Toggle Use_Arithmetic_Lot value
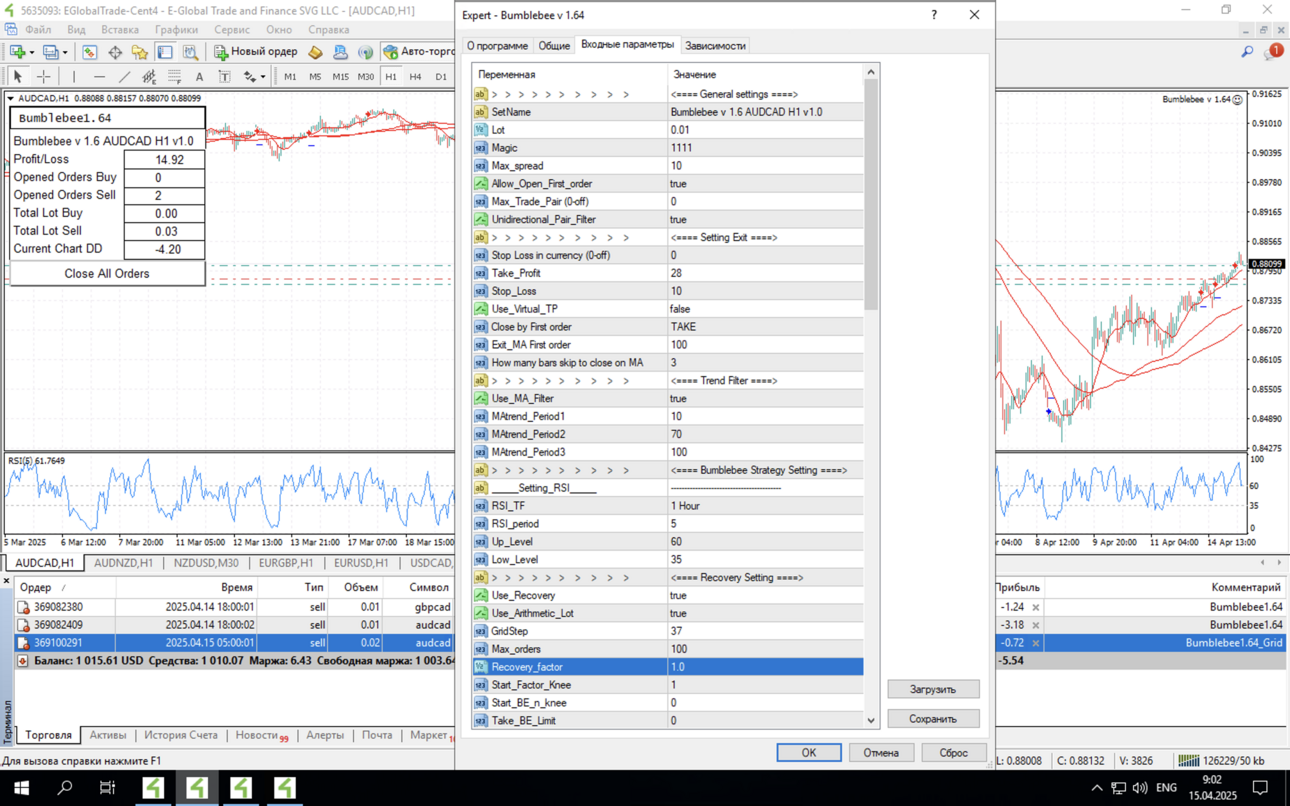 [765, 613]
